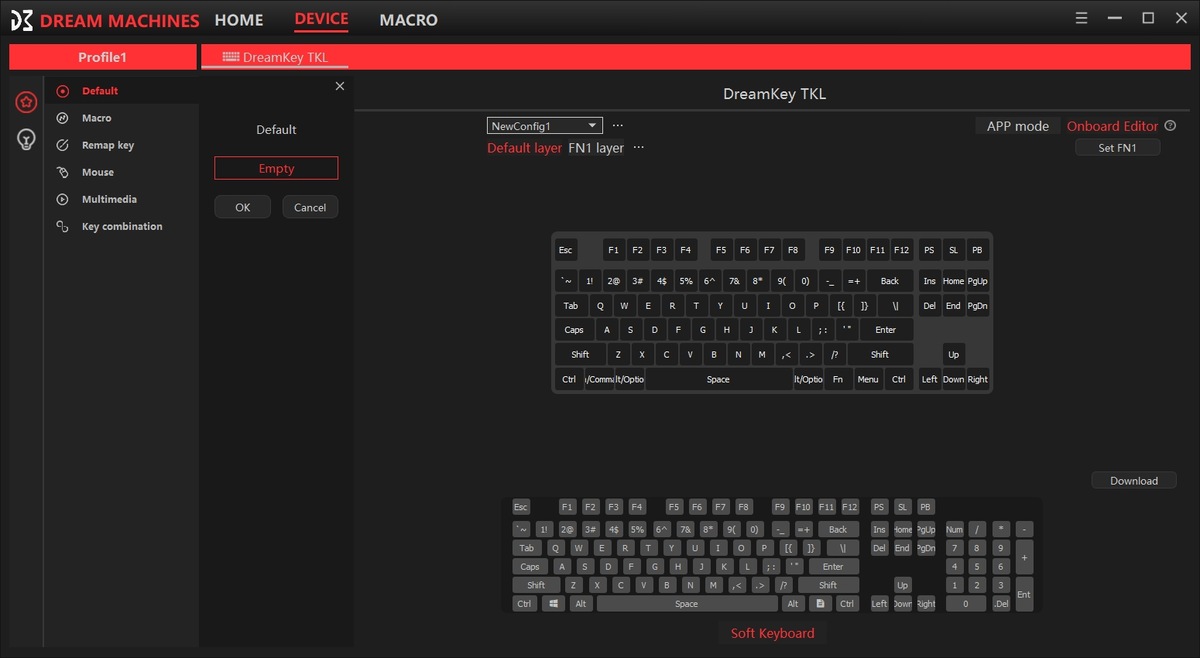Click the Download button
The image size is (1200, 658).
[1134, 481]
